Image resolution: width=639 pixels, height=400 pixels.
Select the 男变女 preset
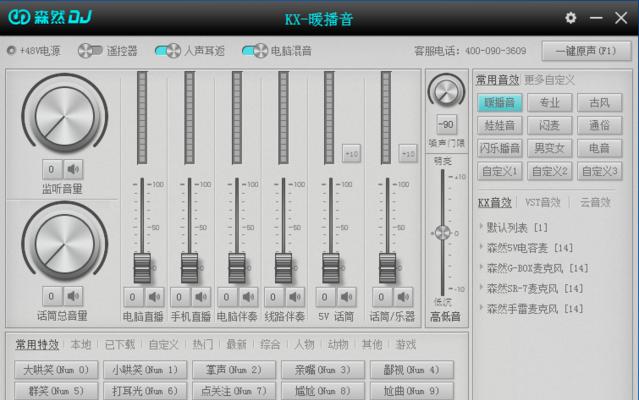pos(549,148)
